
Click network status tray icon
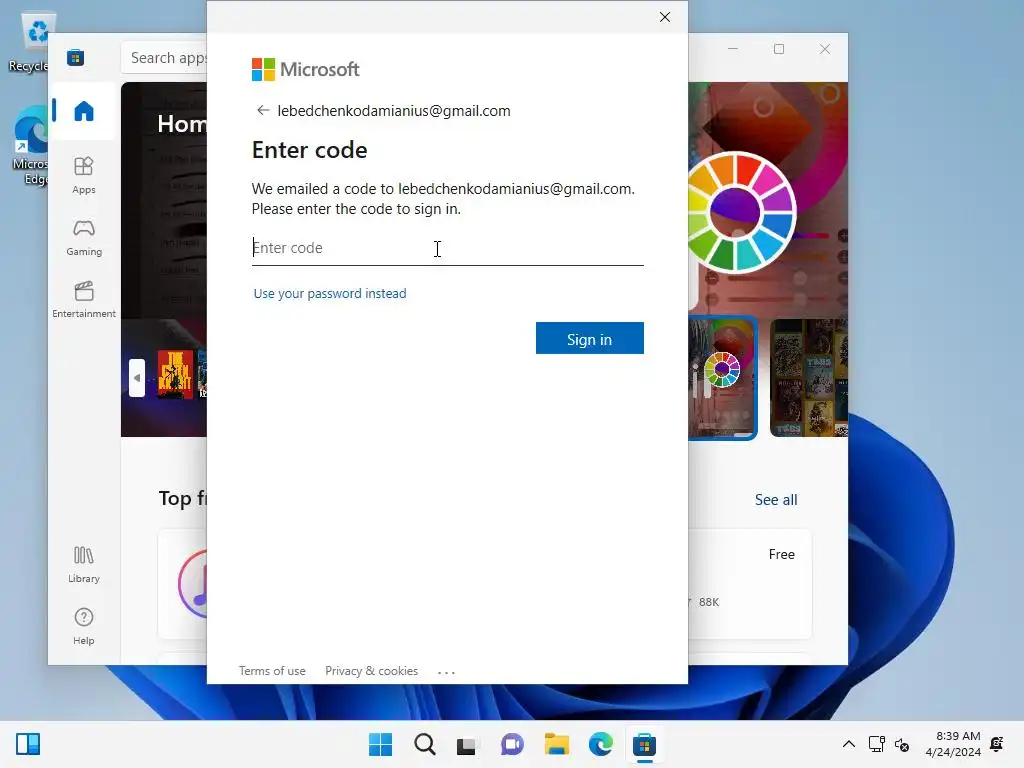tap(876, 744)
